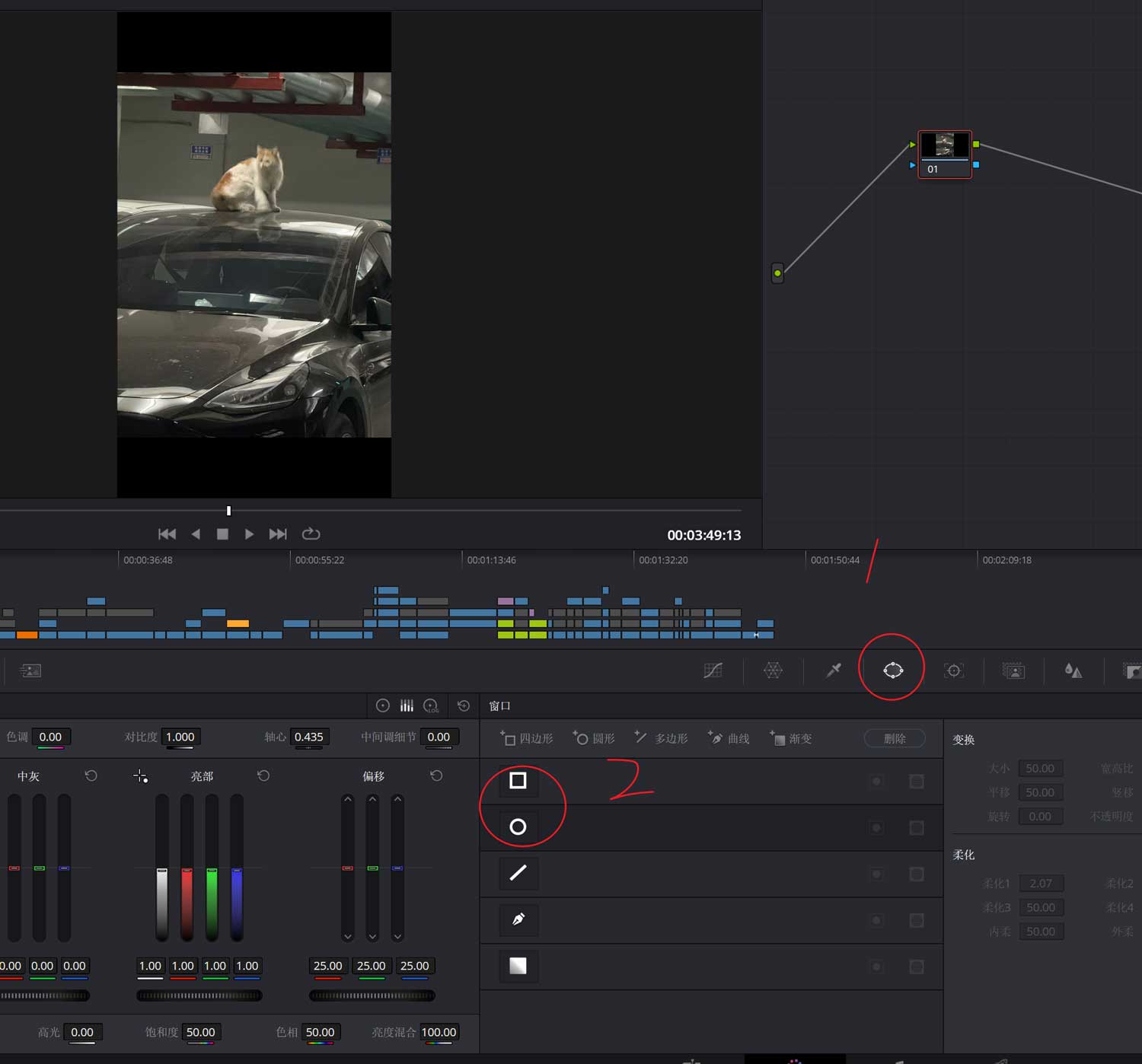Open the Tracker palette icon
Image resolution: width=1142 pixels, height=1064 pixels.
[x=953, y=671]
